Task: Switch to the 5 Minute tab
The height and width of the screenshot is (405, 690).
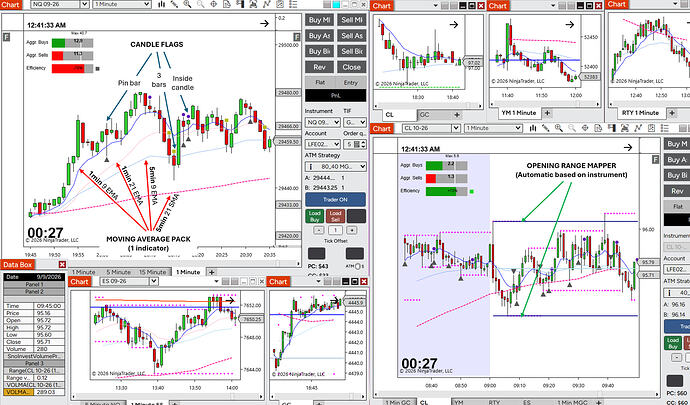Action: click(x=118, y=272)
